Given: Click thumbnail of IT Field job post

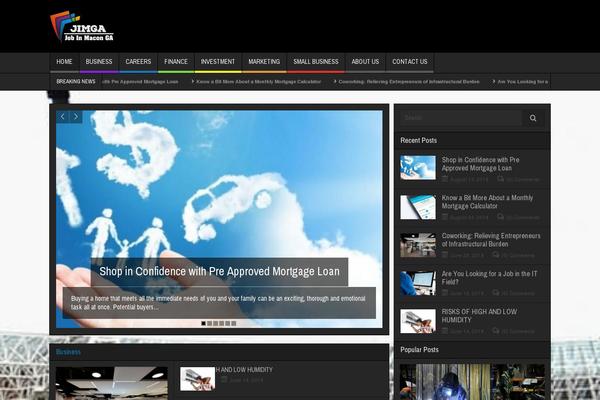Looking at the screenshot, I should click(x=418, y=283).
